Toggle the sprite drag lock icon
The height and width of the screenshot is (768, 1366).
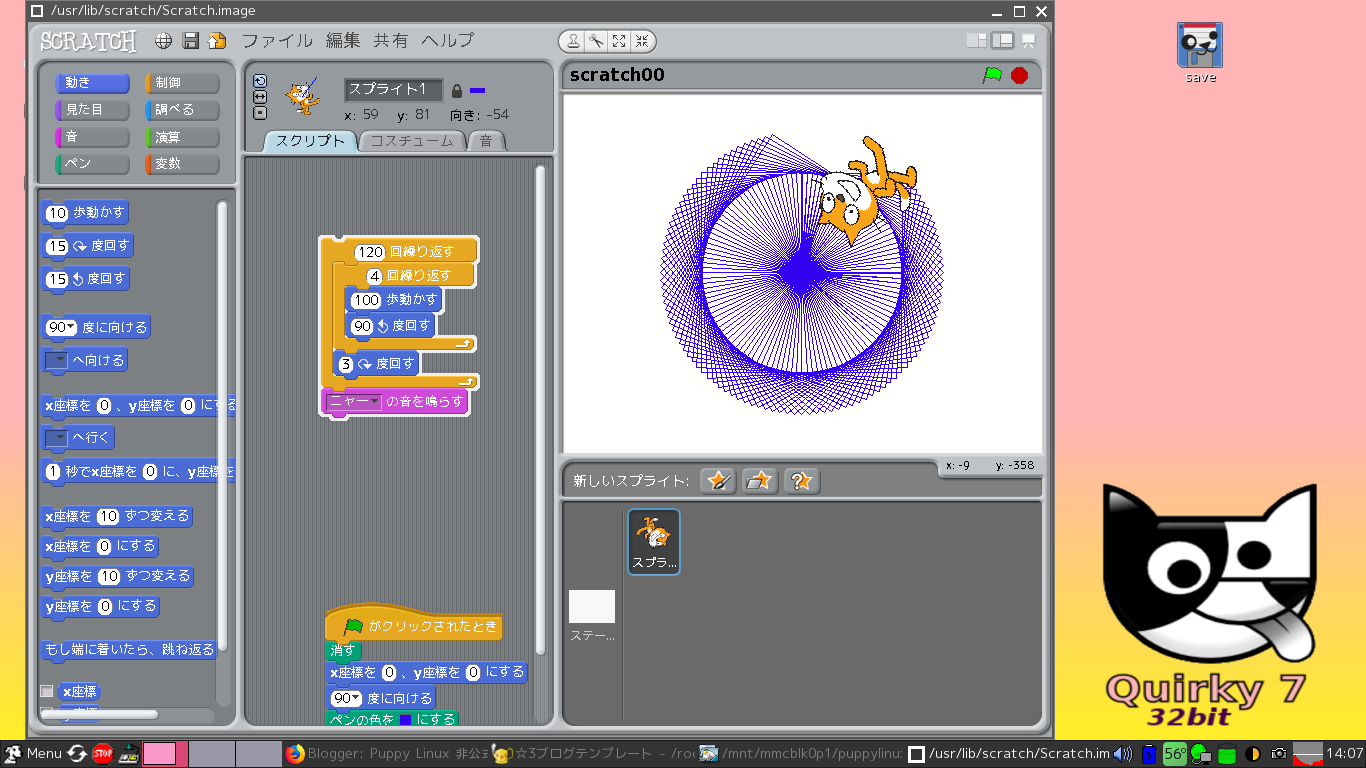click(x=457, y=90)
